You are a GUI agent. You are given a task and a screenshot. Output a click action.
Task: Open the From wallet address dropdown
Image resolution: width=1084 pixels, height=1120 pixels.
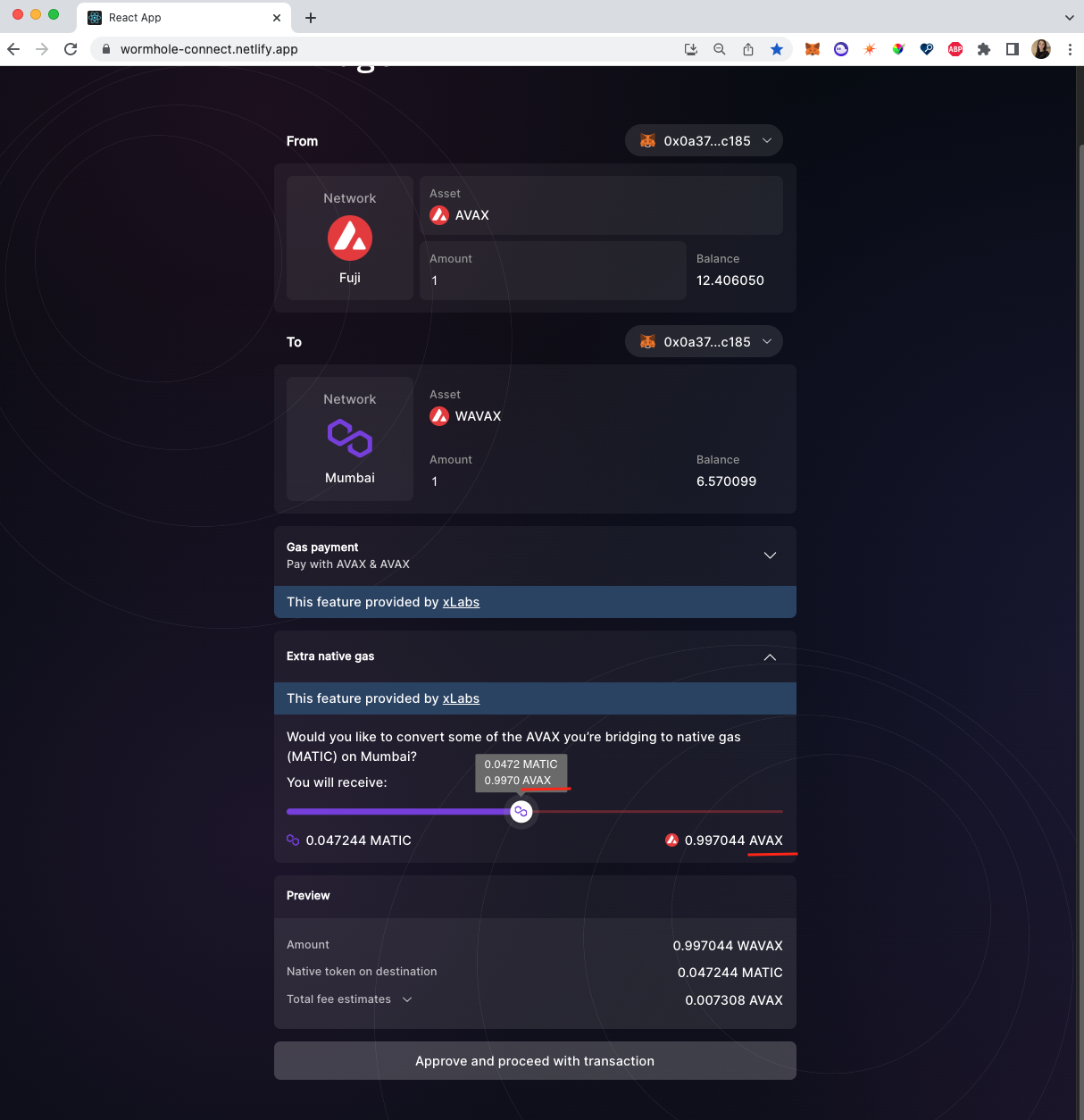pos(767,140)
